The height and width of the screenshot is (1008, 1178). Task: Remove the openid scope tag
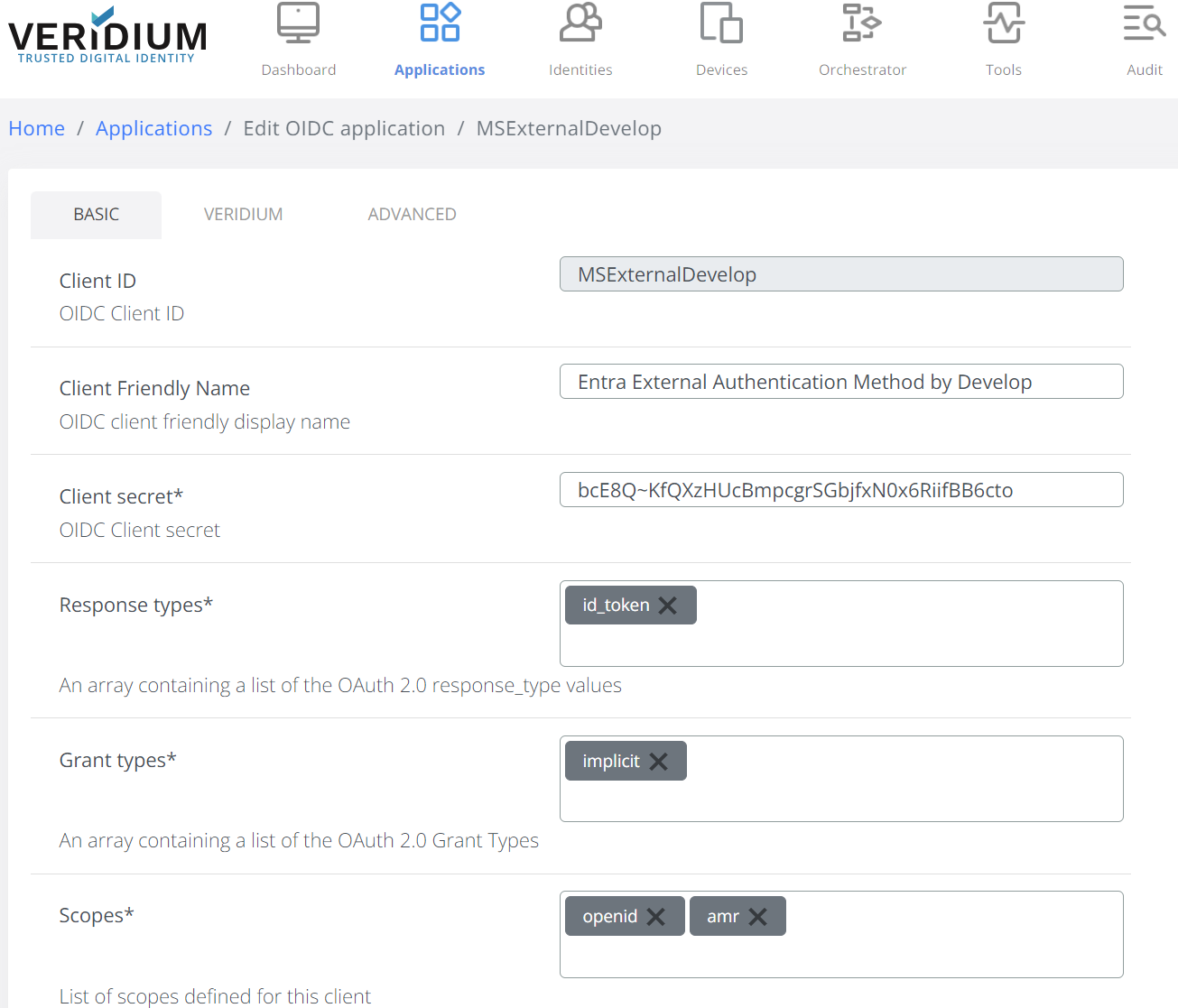[656, 917]
